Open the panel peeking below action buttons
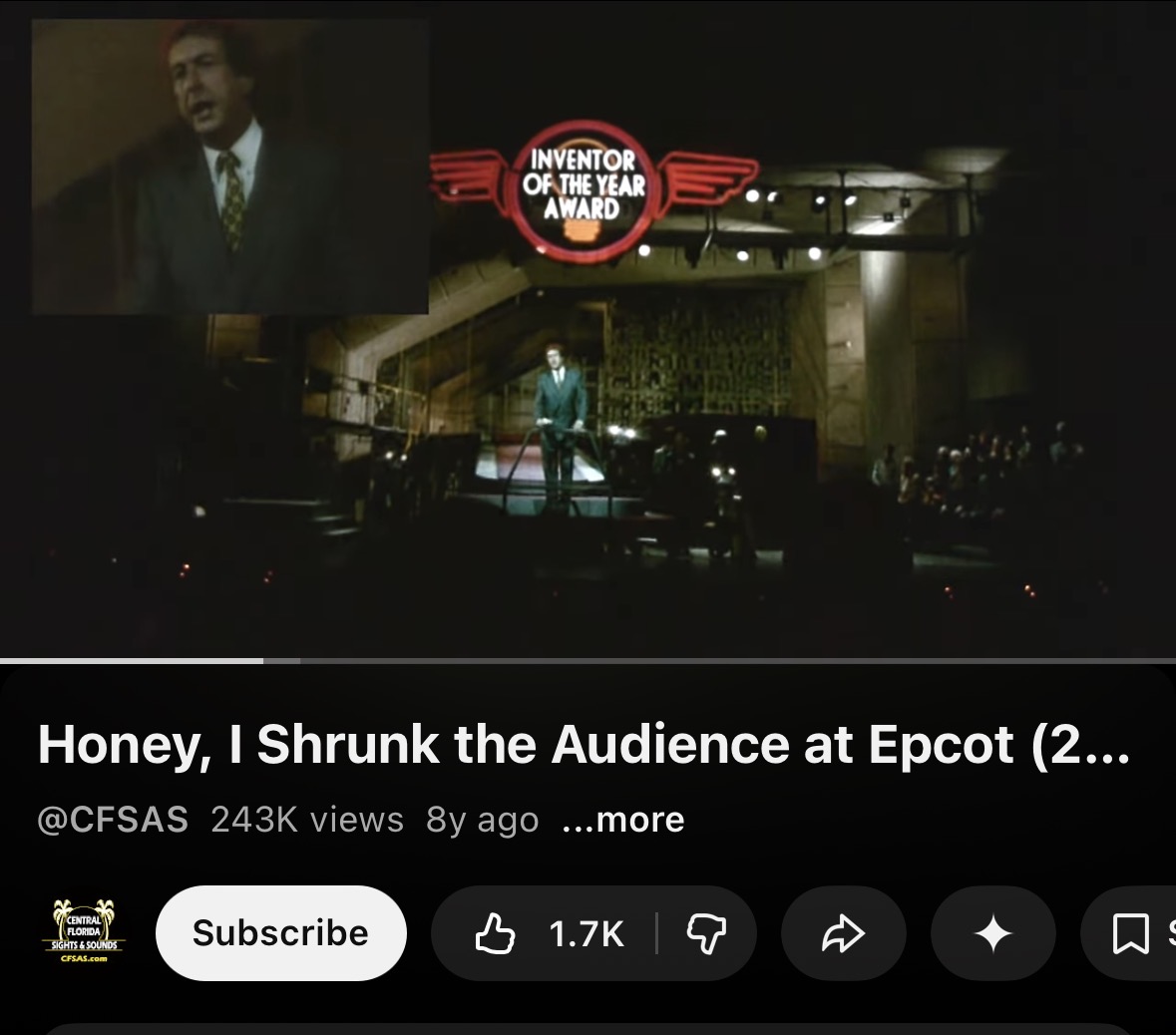The image size is (1176, 1035). [588, 1029]
